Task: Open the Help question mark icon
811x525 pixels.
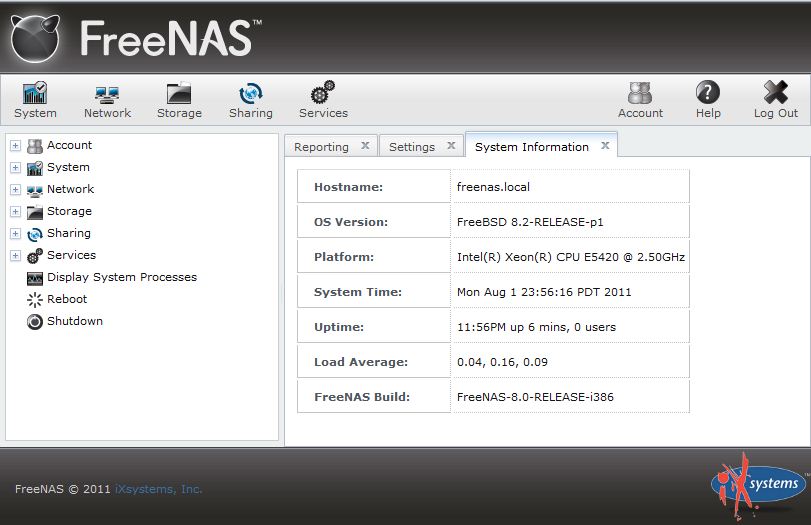Action: (x=708, y=93)
